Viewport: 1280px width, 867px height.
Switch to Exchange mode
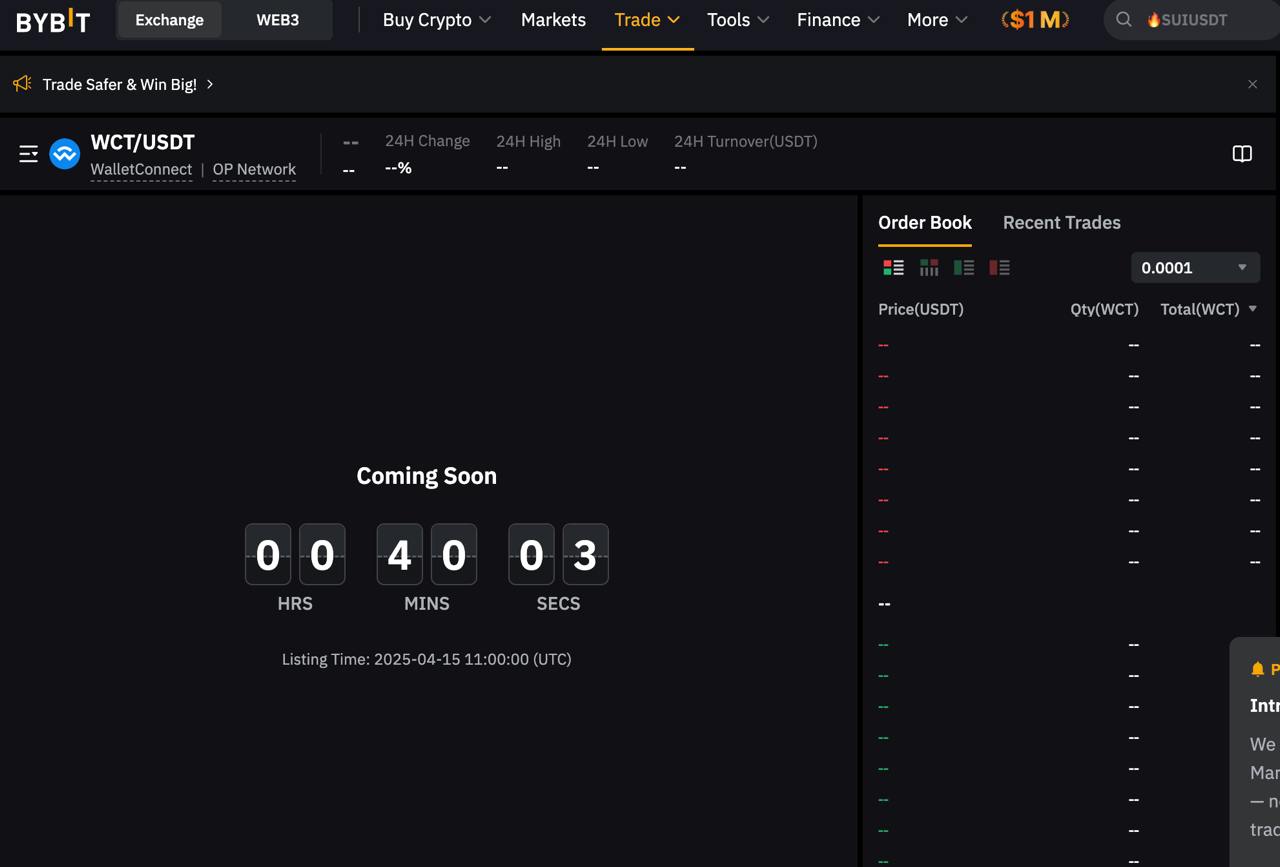pyautogui.click(x=169, y=20)
